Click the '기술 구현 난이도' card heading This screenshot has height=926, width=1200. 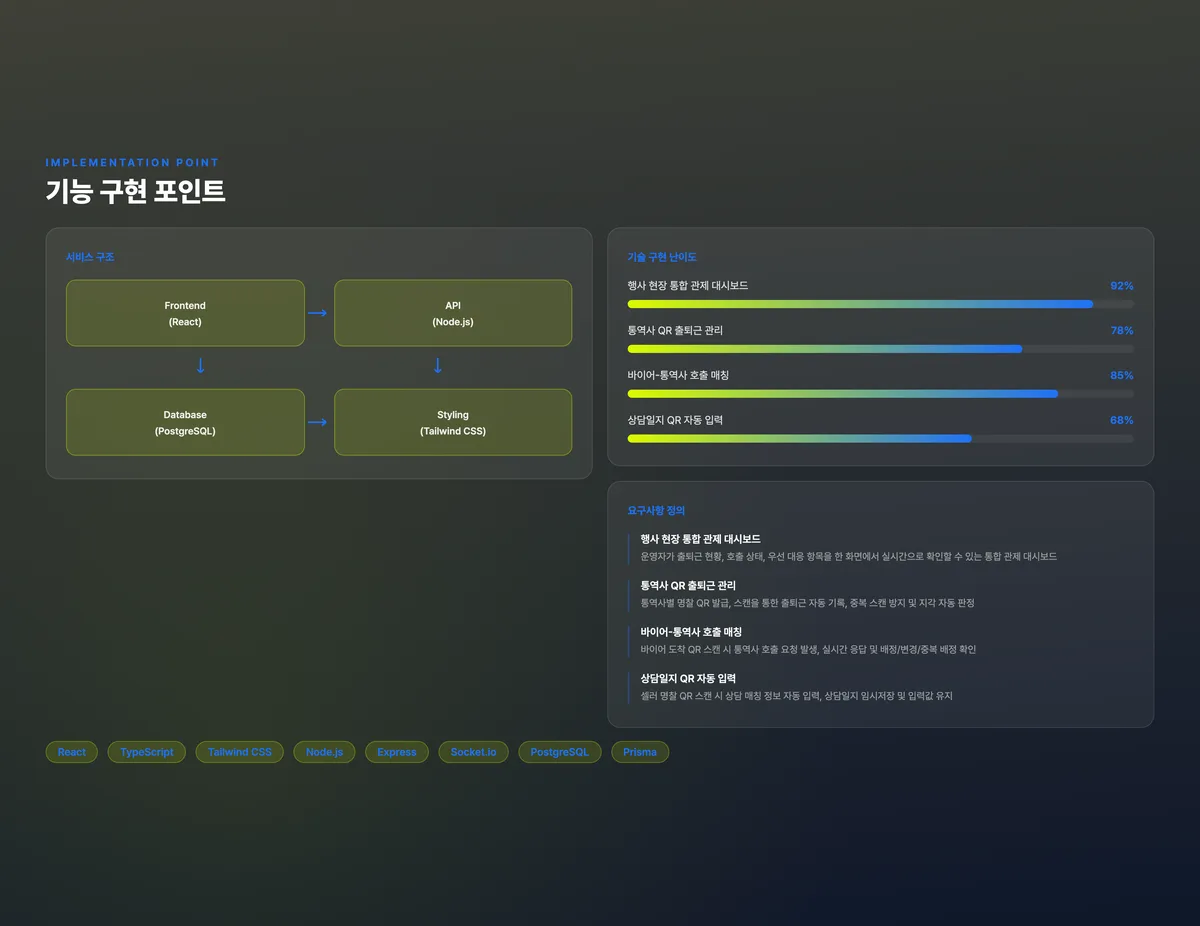pyautogui.click(x=662, y=258)
